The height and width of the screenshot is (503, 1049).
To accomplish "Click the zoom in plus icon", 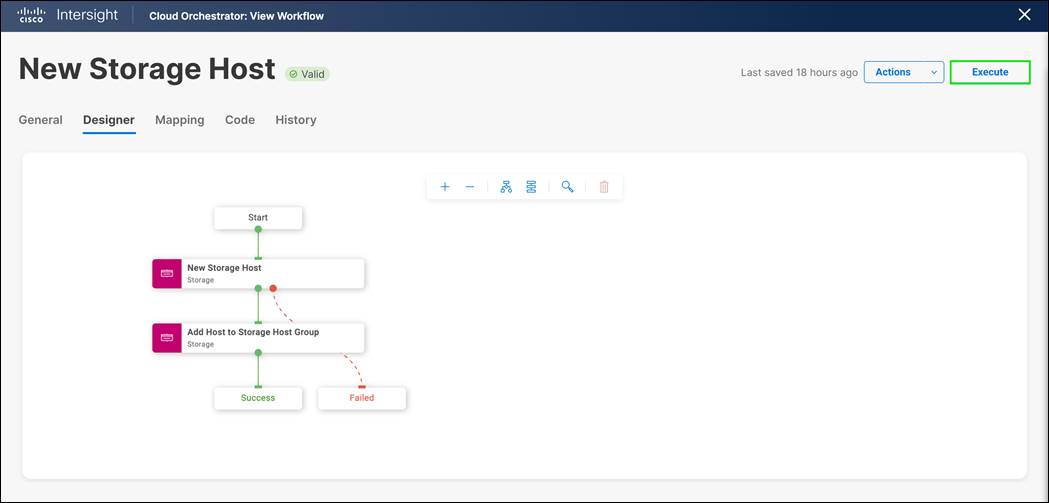I will [445, 187].
